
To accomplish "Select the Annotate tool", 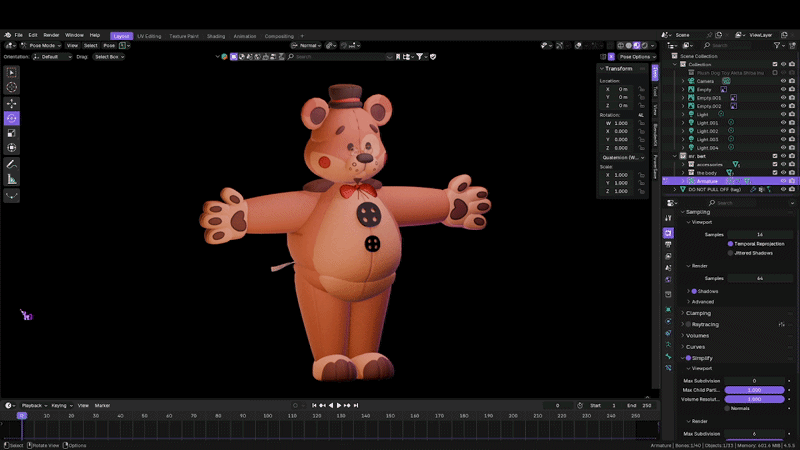I will (x=12, y=164).
